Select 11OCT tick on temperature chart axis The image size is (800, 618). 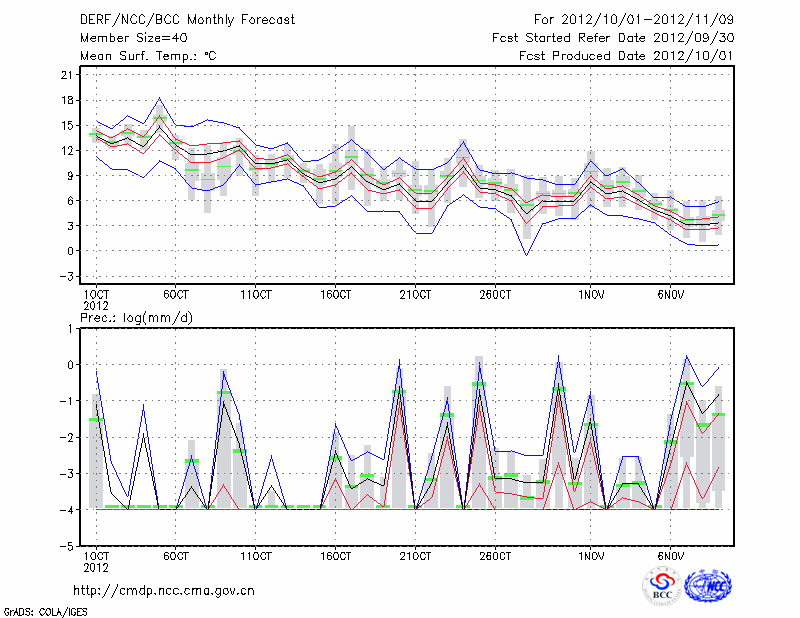pos(256,295)
